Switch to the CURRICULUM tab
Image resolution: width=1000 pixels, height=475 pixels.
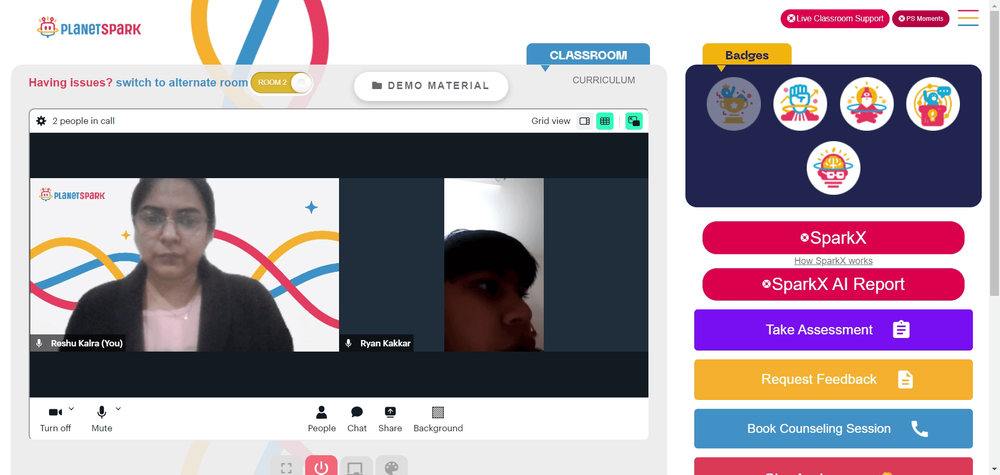tap(603, 80)
